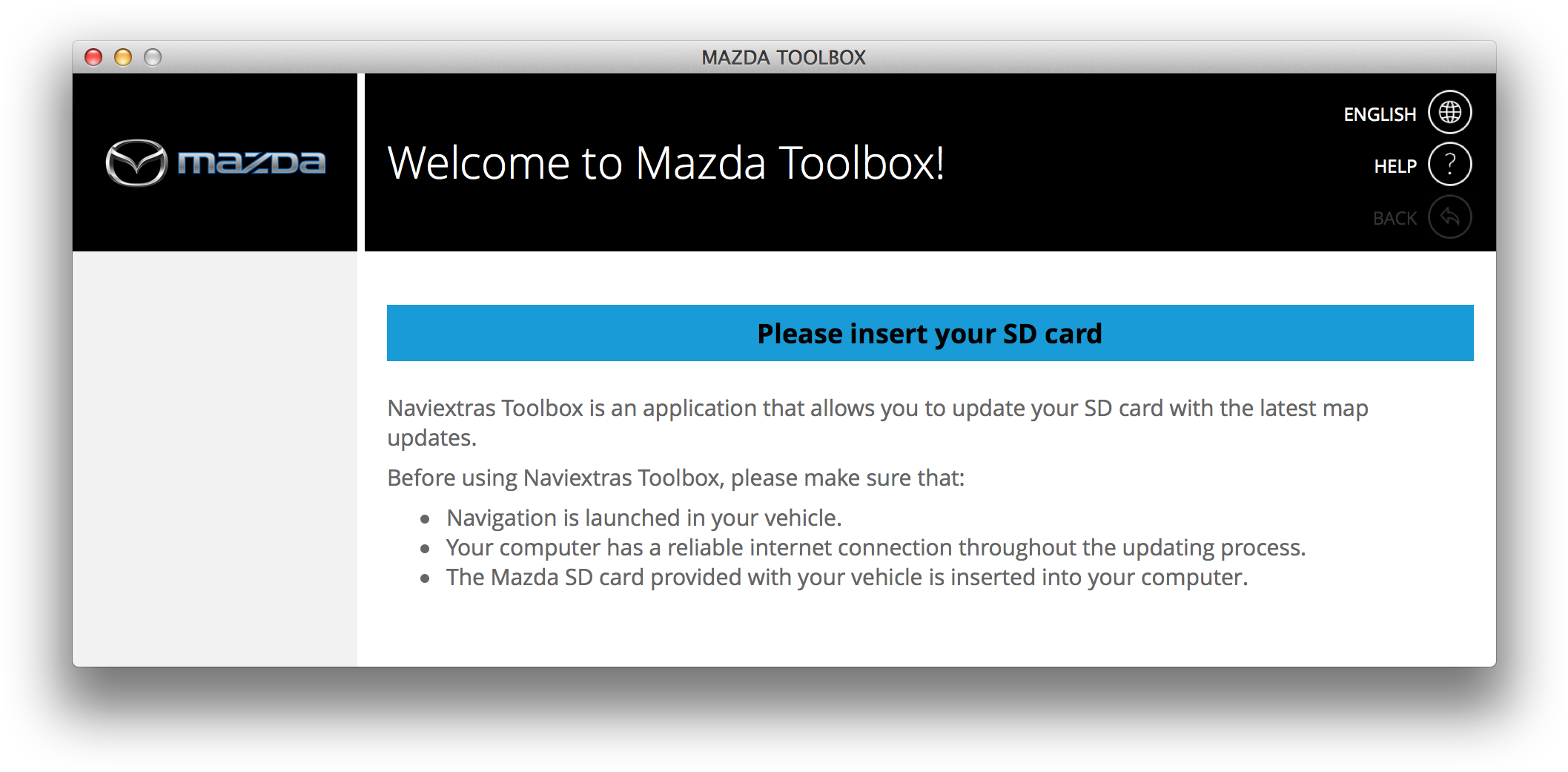1568x772 pixels.
Task: Select the dimmed BACK label
Action: (x=1394, y=218)
